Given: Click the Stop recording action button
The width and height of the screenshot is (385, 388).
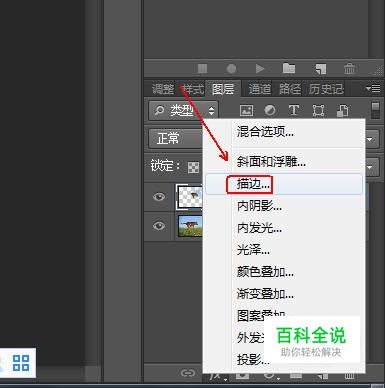Looking at the screenshot, I should click(x=202, y=69).
